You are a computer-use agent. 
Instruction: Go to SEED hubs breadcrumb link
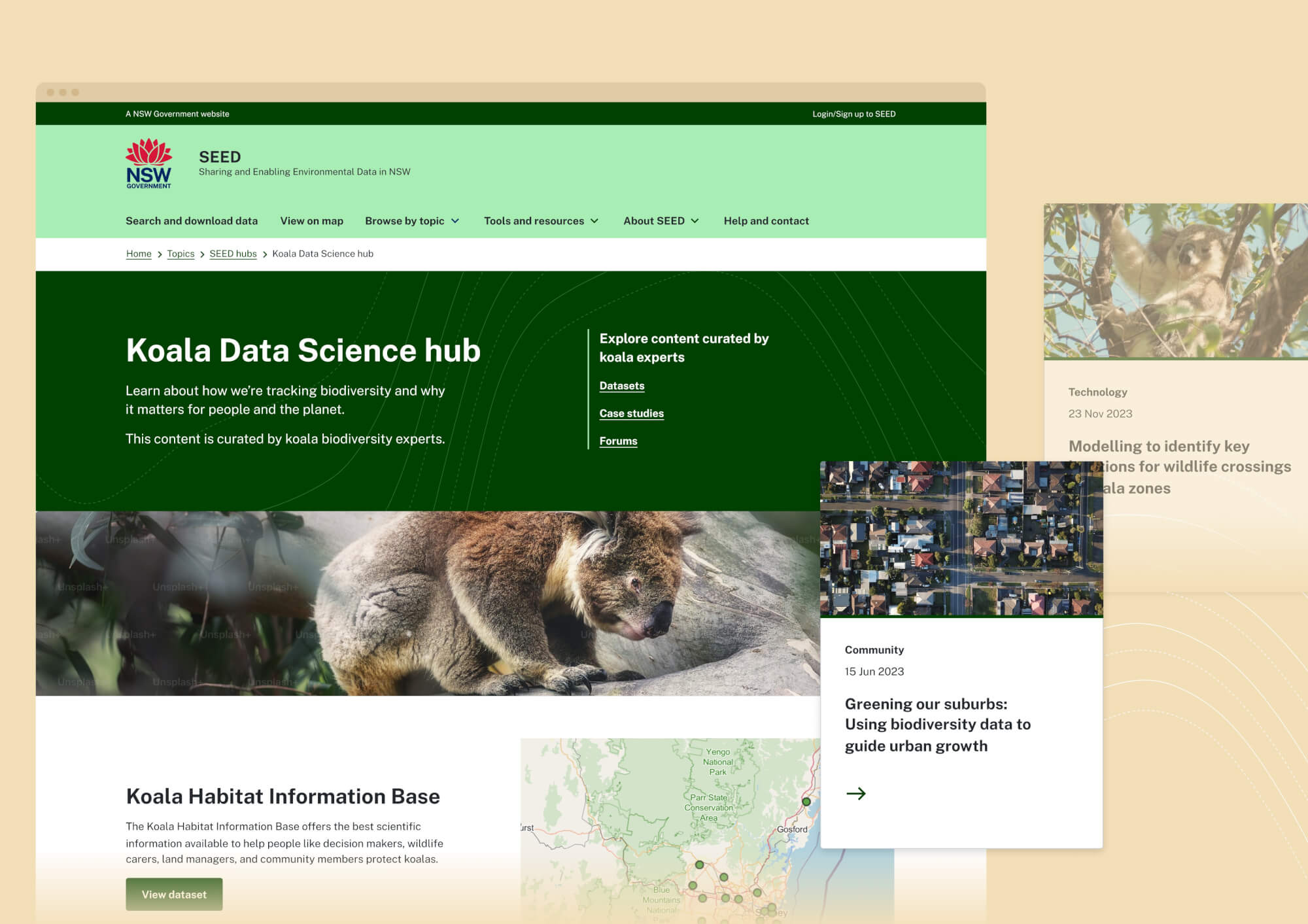tap(233, 254)
